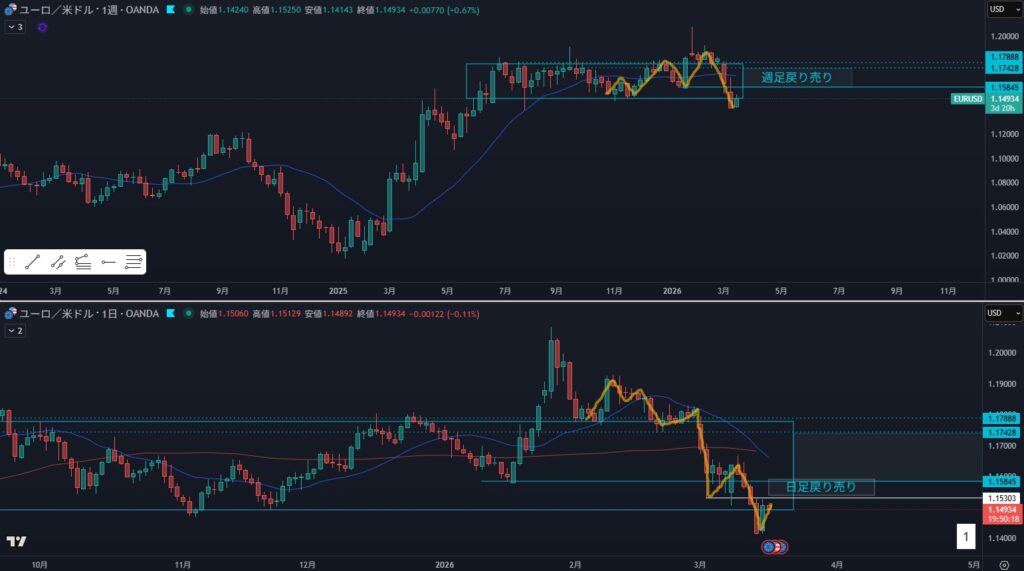Pick the horizontal lines tool in favorites toolbar

coord(134,262)
